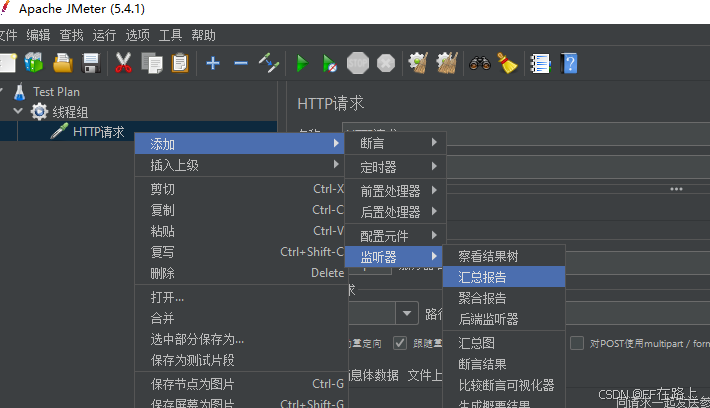Choose 选中部分保存为... menu item

240,339
